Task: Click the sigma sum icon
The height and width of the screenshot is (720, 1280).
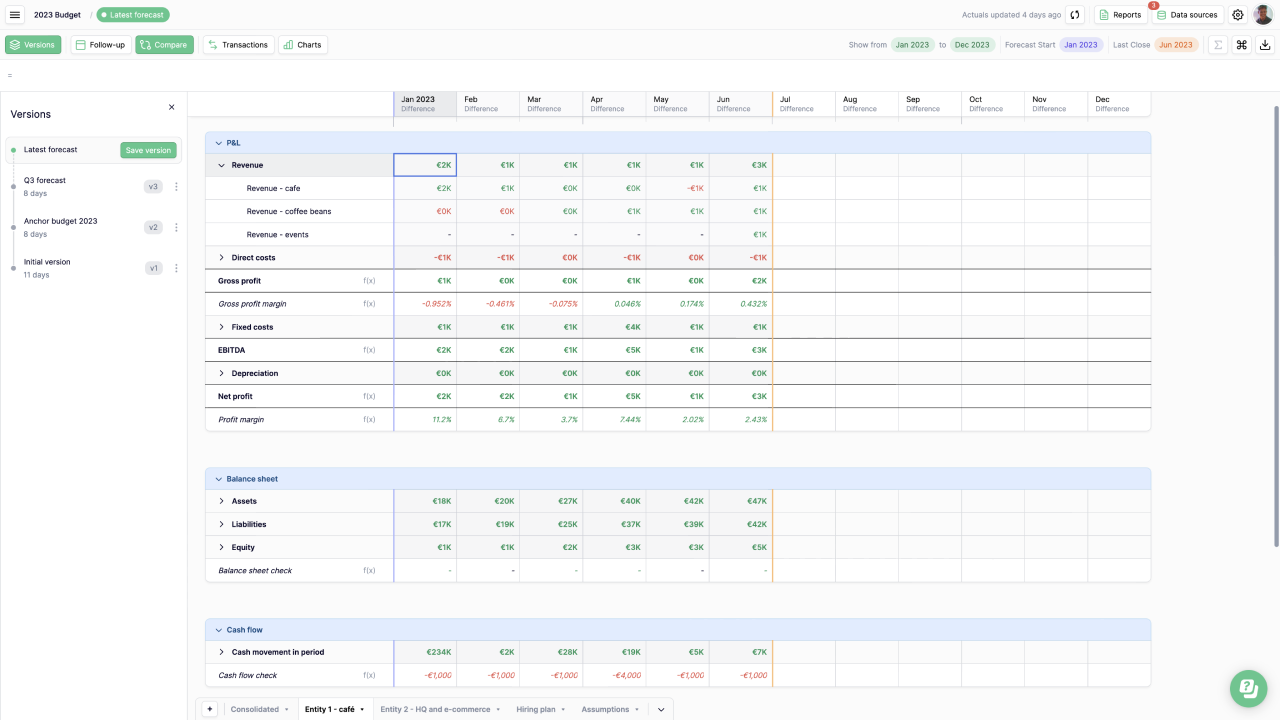Action: pos(1217,45)
